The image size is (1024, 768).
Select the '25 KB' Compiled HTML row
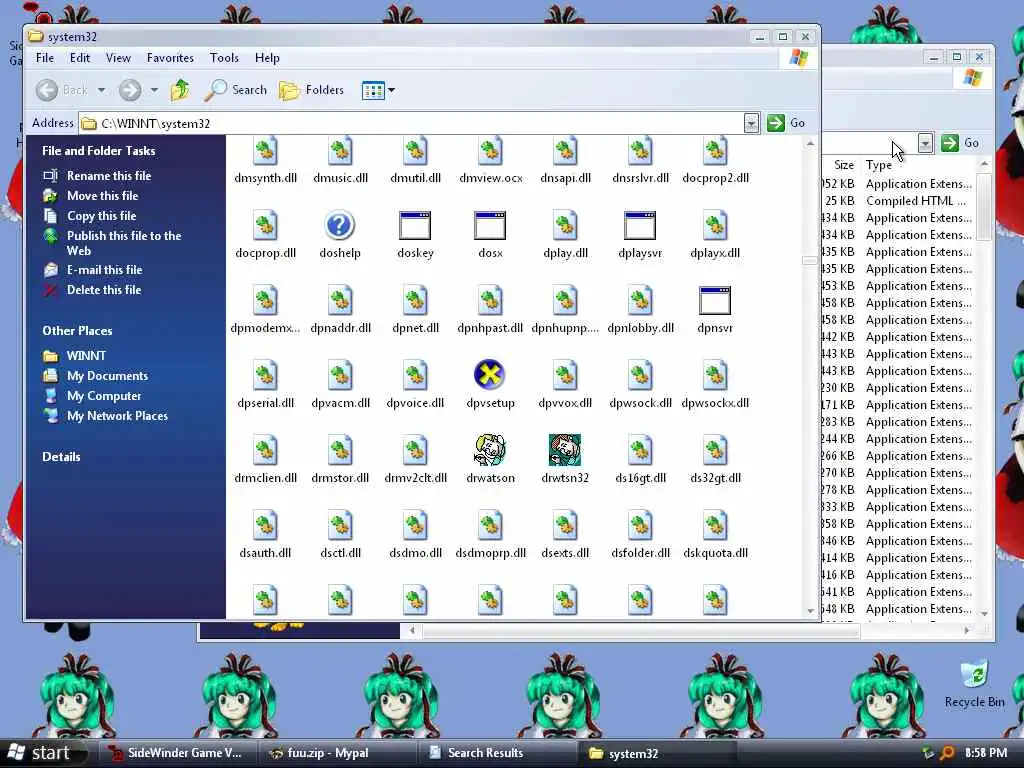[899, 201]
